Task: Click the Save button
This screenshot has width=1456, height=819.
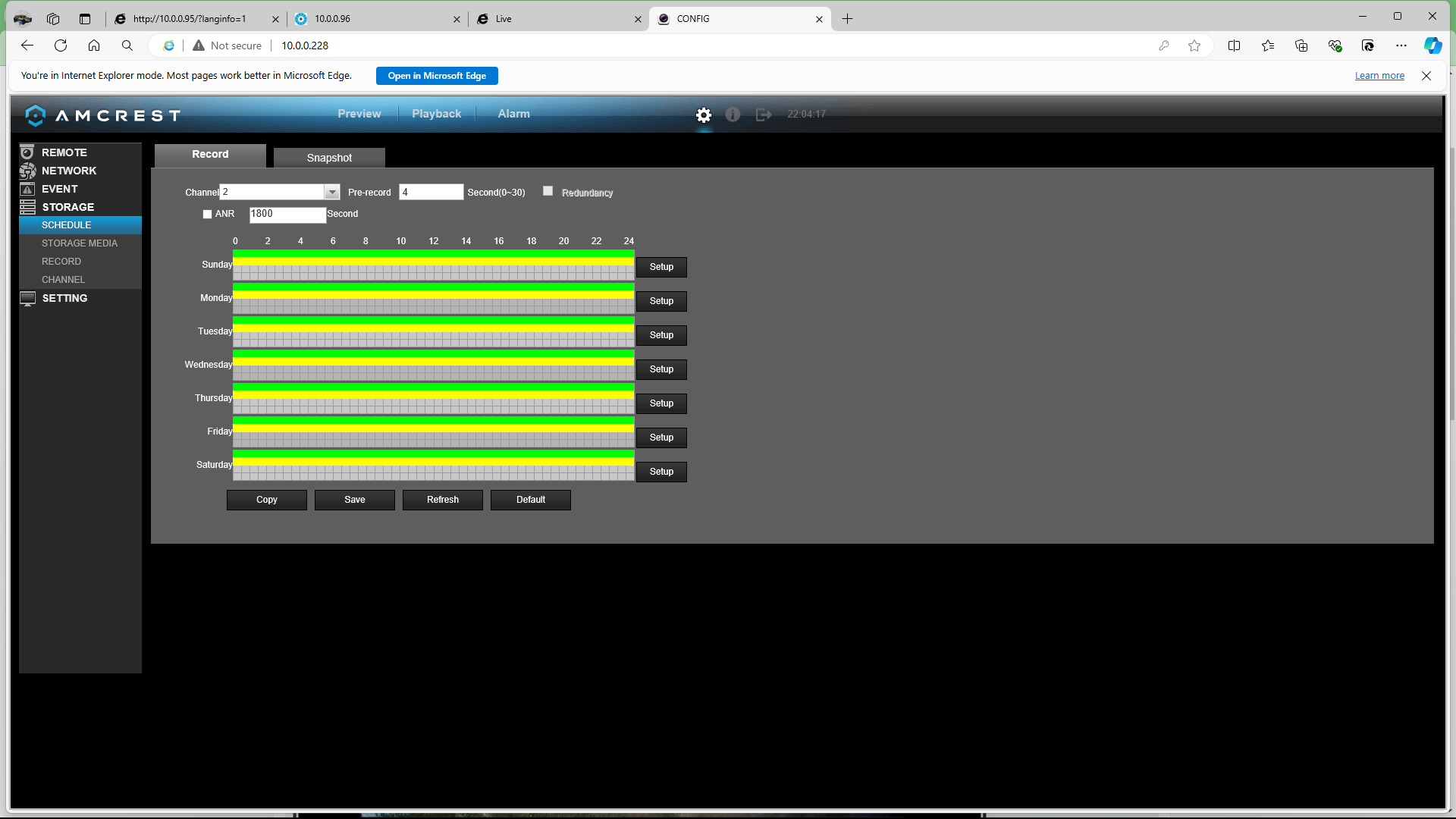Action: tap(355, 500)
